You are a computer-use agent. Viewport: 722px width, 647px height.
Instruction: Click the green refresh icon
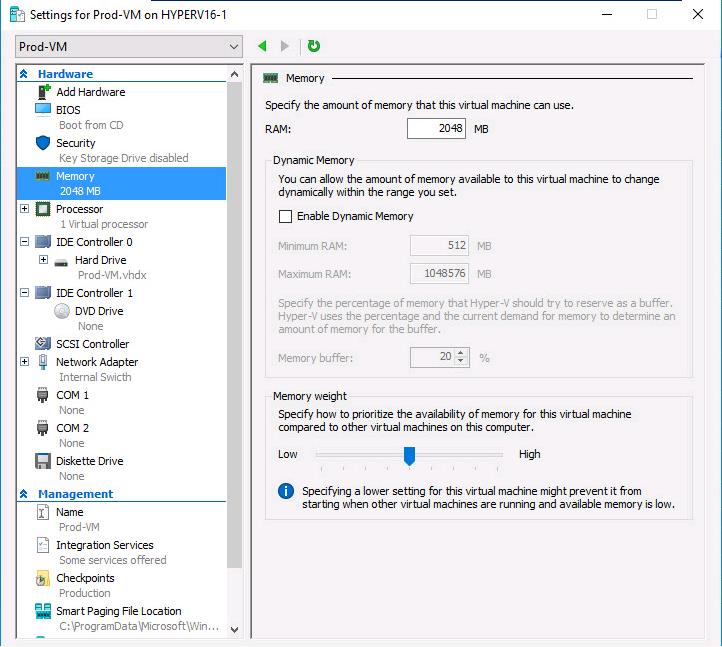tap(314, 46)
